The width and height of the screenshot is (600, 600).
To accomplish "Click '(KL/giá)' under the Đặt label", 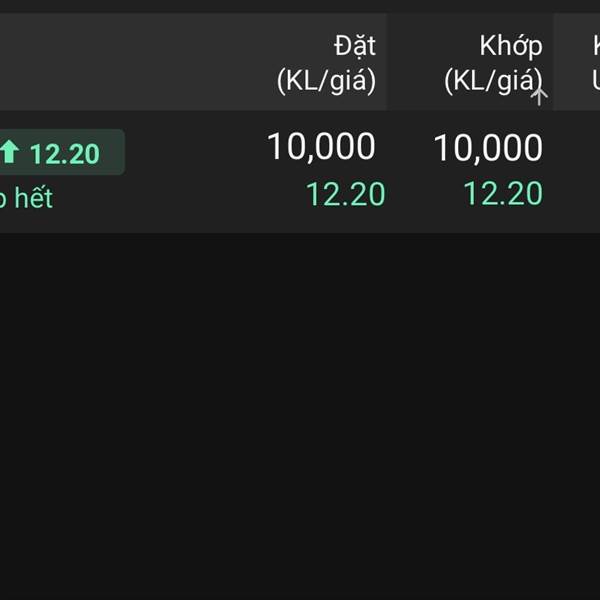I will tap(326, 81).
